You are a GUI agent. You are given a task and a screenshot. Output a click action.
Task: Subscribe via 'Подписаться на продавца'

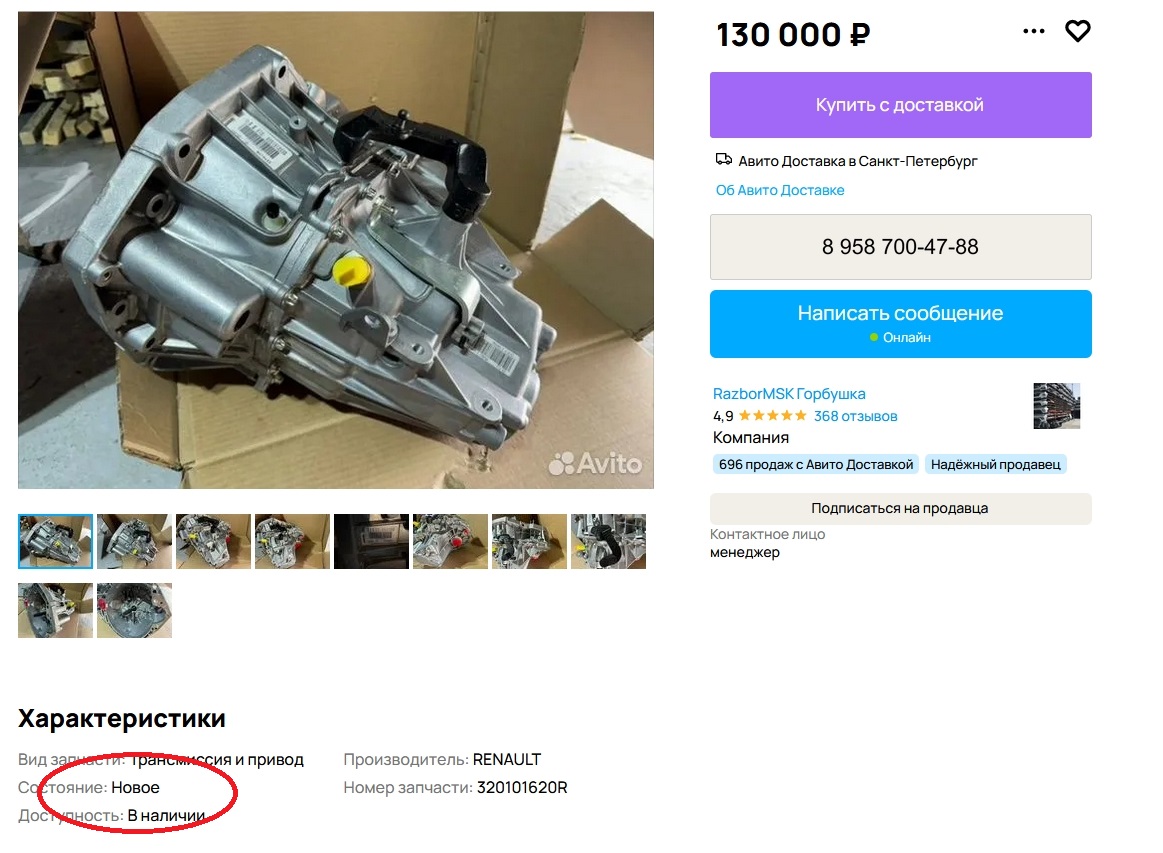tap(900, 508)
